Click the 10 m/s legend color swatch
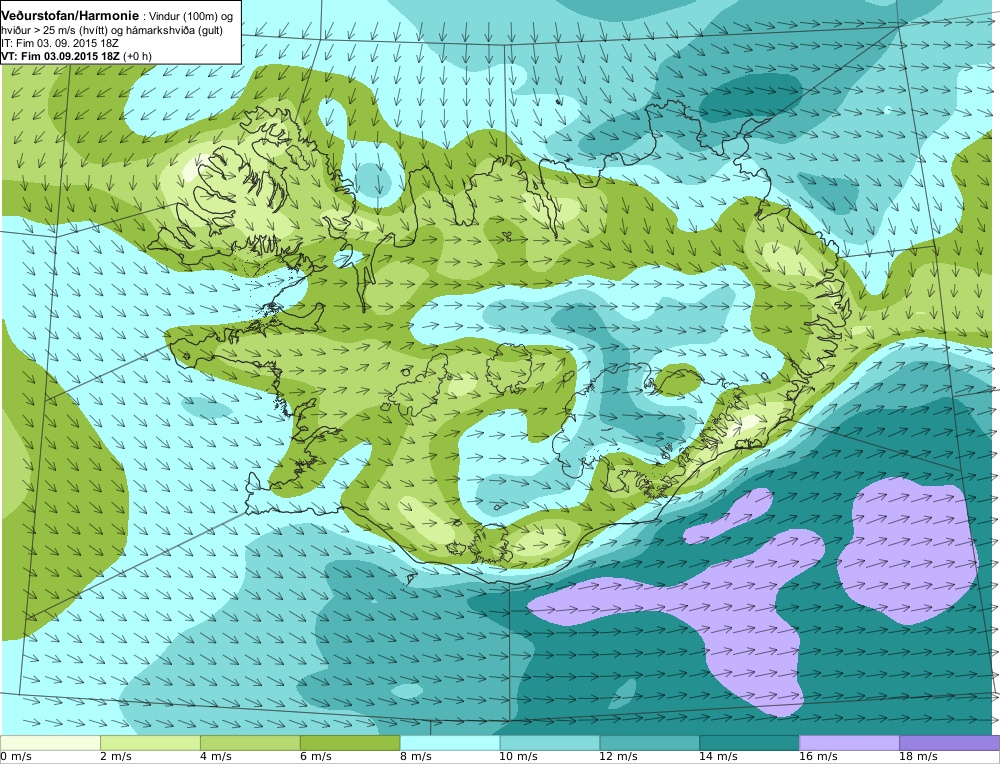The image size is (1000, 764). (x=550, y=743)
